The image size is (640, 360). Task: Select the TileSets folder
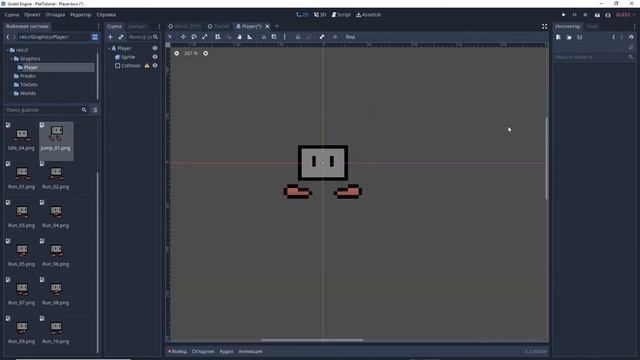point(29,84)
